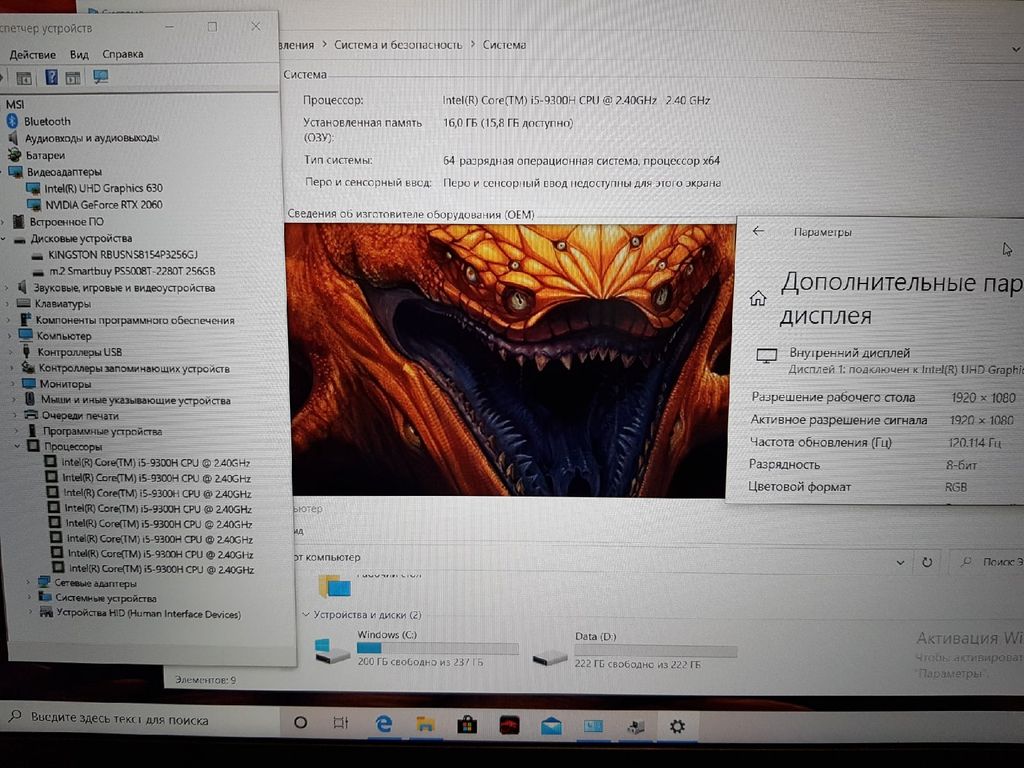This screenshot has width=1024, height=768.
Task: Click the "16,0 ГБ (15,8 ГБ доступно)" memory value
Action: [507, 123]
